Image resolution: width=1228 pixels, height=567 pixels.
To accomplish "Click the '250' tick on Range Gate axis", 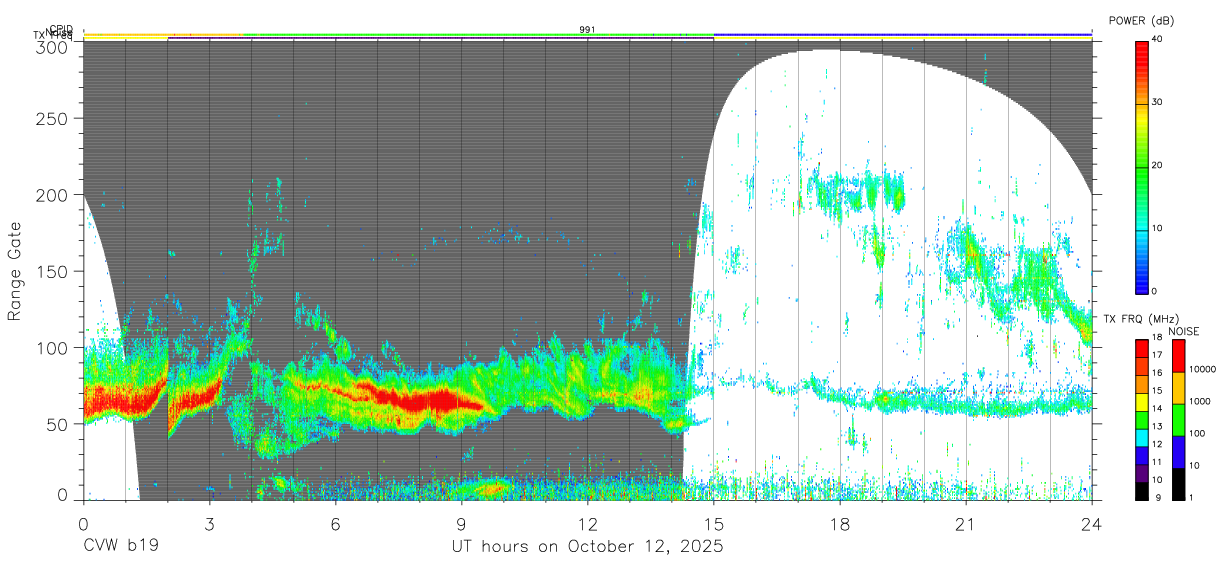I will click(54, 119).
